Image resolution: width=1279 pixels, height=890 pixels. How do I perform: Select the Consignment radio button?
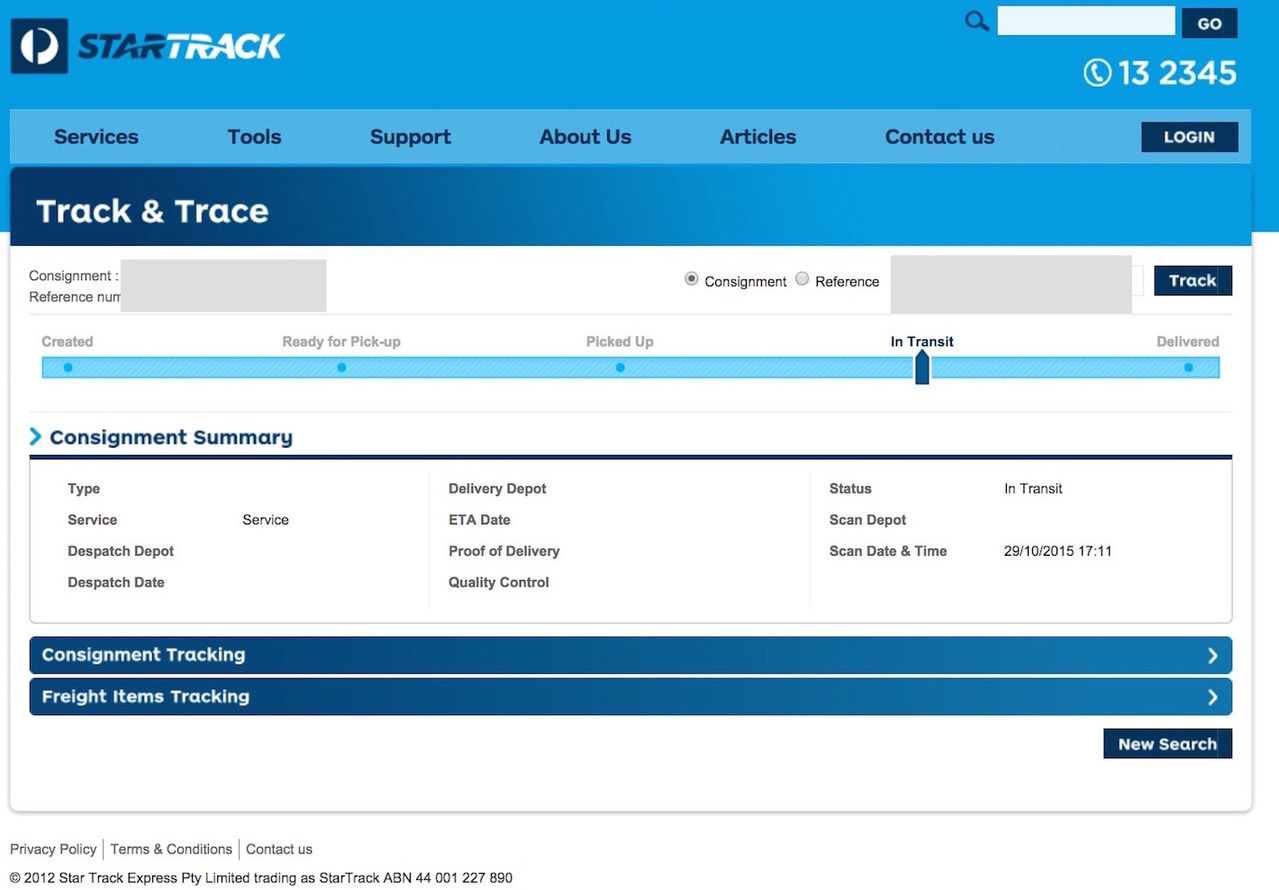(691, 280)
